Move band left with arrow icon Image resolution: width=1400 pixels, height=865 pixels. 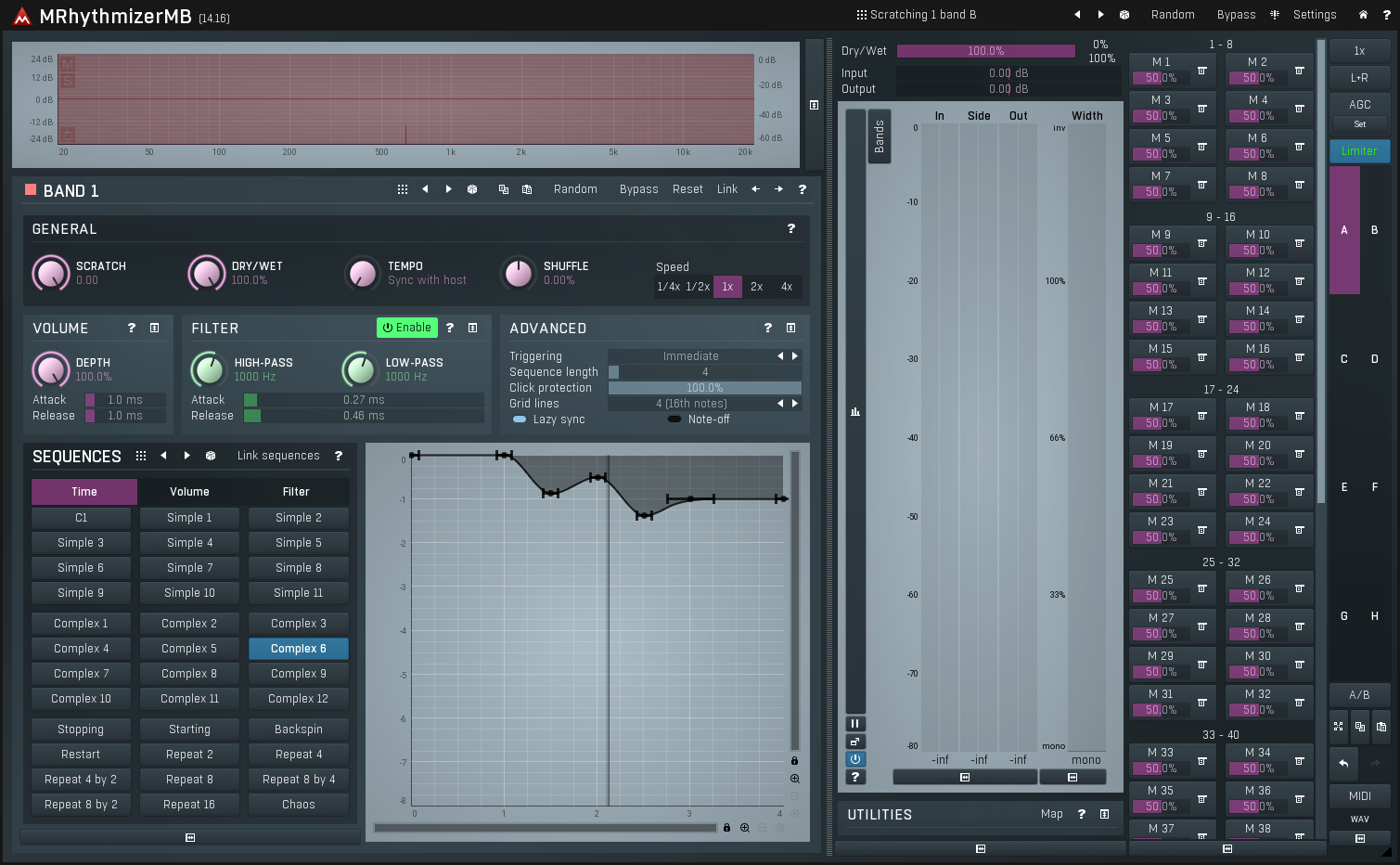pyautogui.click(x=755, y=189)
